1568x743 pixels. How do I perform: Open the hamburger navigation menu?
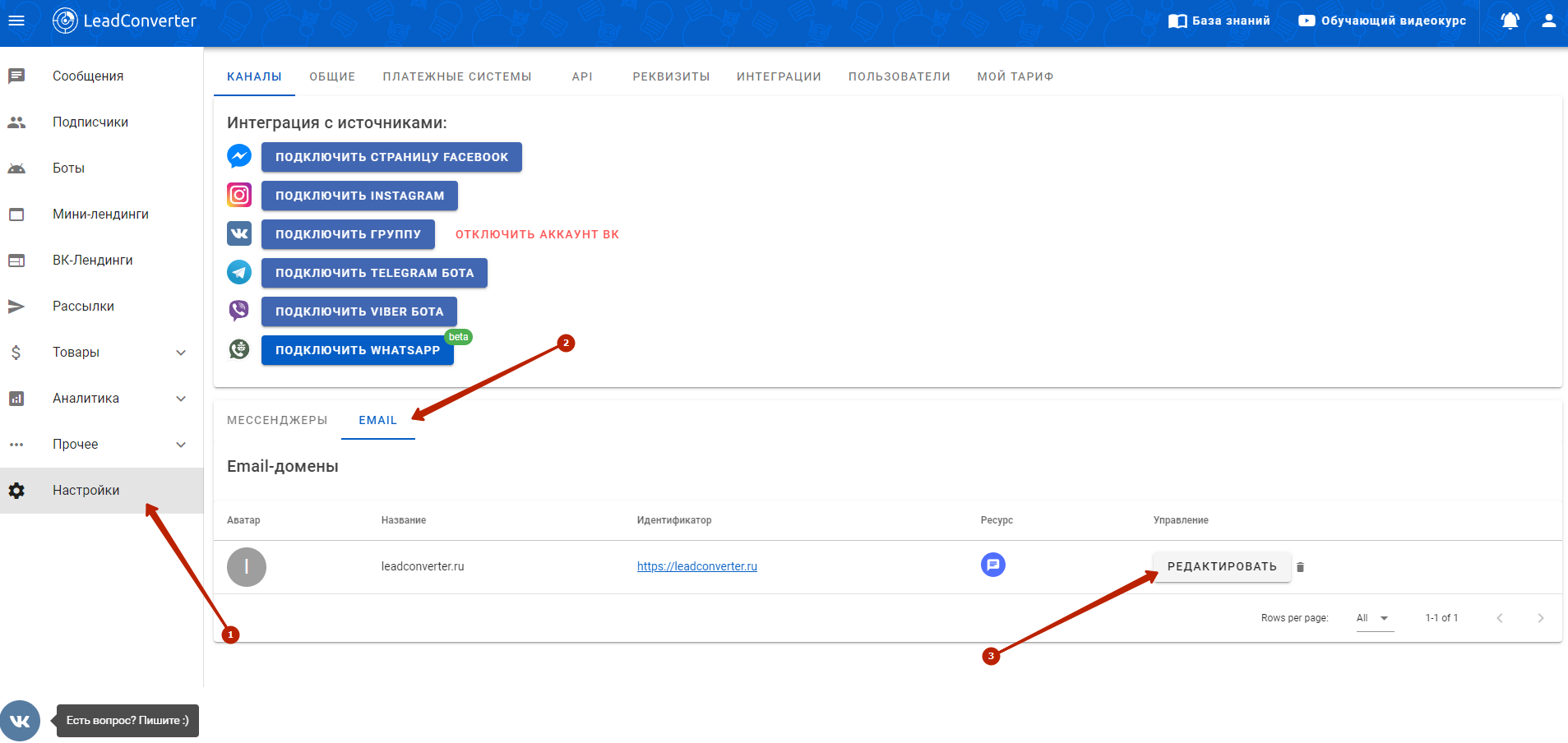coord(16,21)
